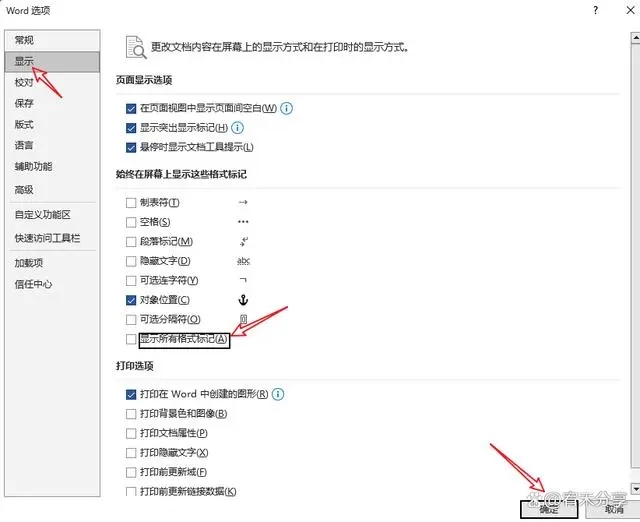
Task: Go to the 保存 options category
Action: (52, 103)
